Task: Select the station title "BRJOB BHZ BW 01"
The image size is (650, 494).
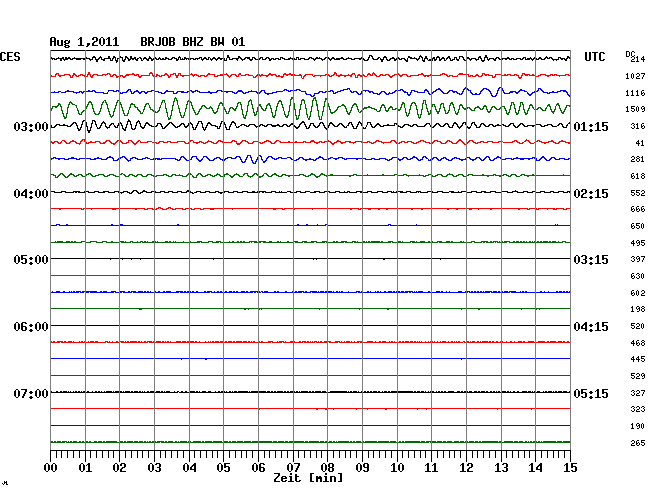Action: point(192,42)
